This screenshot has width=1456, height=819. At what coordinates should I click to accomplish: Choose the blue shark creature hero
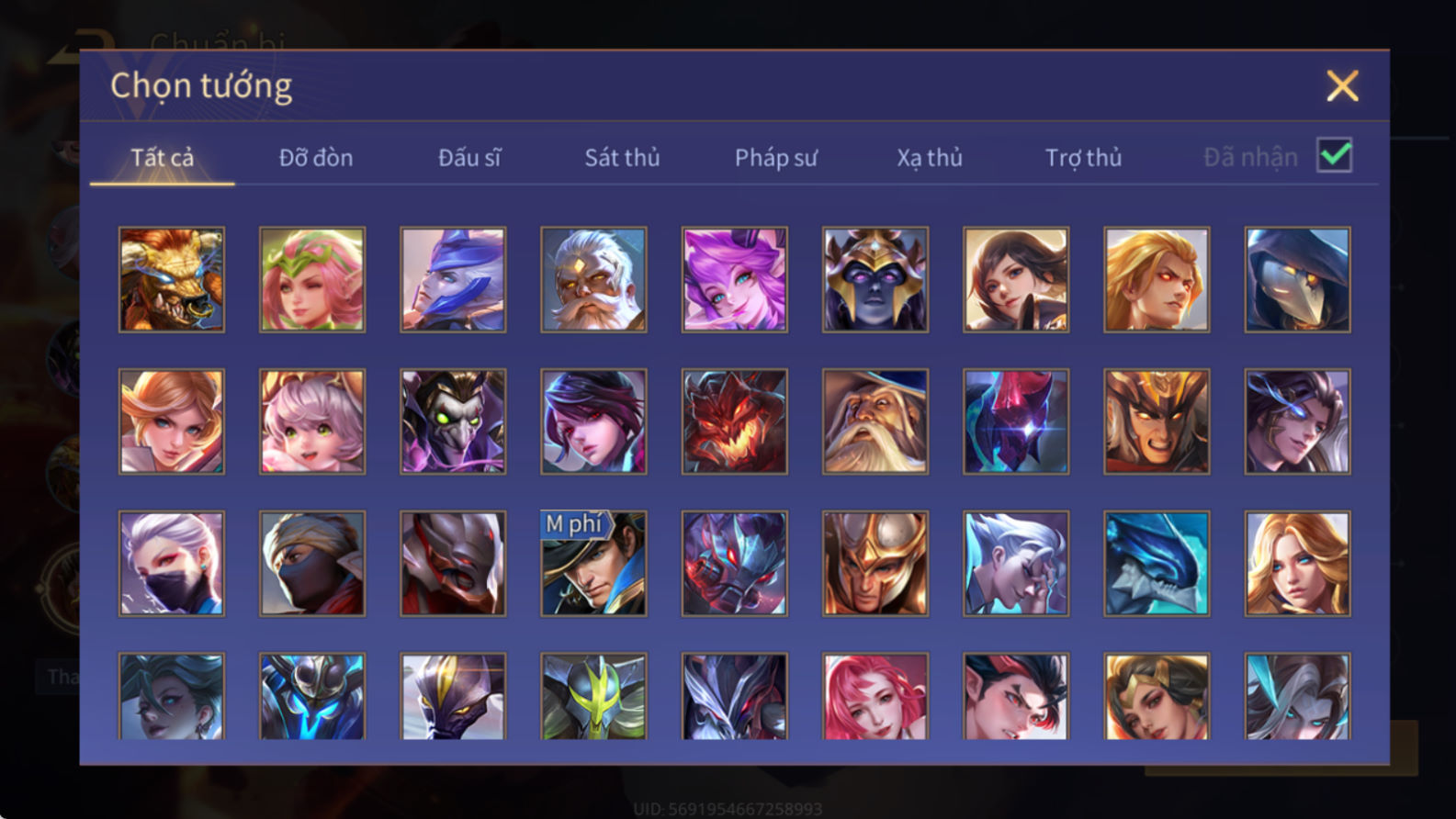pos(1157,563)
